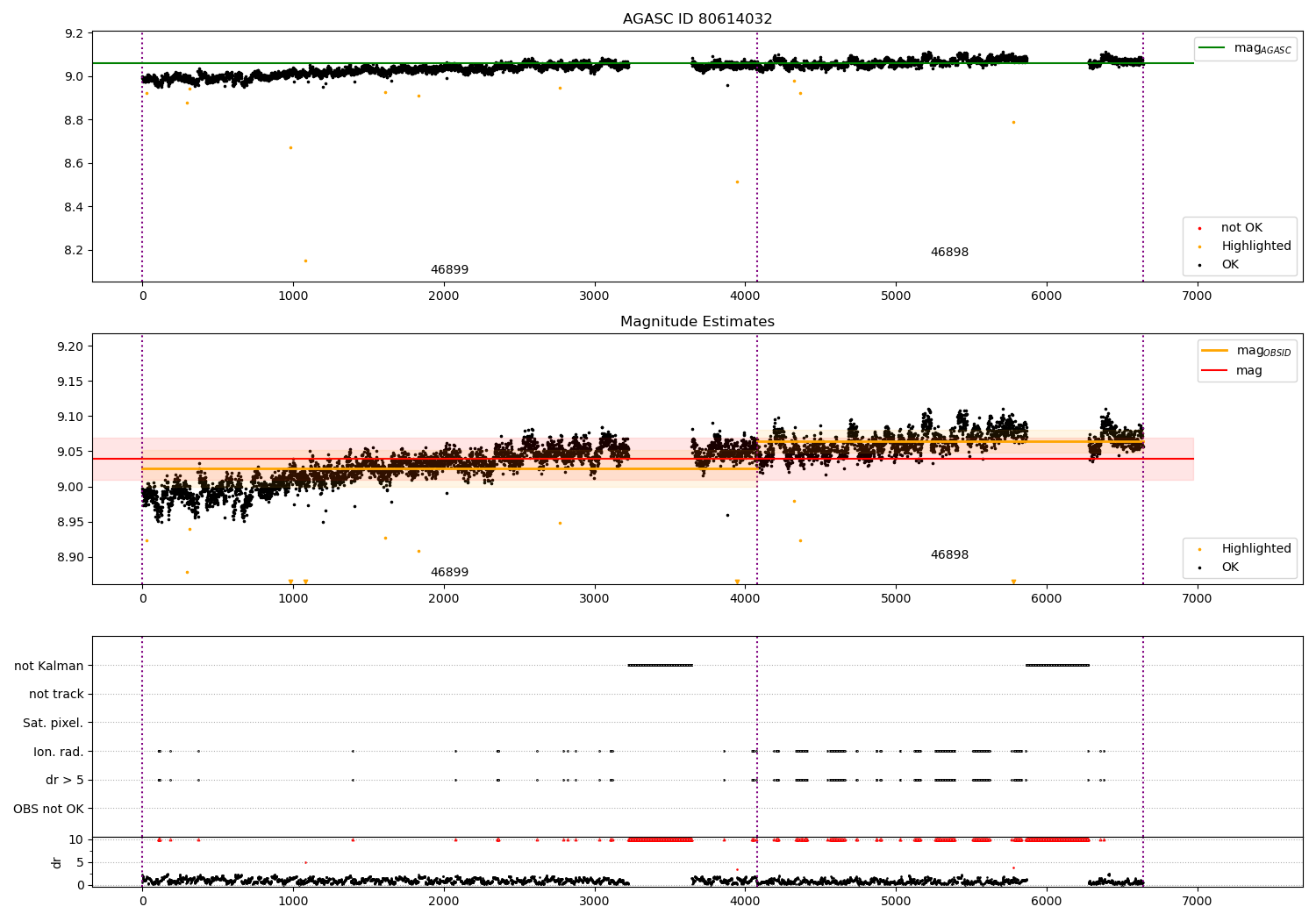Click the 7000 x-tick under the top plot
The image size is (1316, 921).
(x=1197, y=296)
